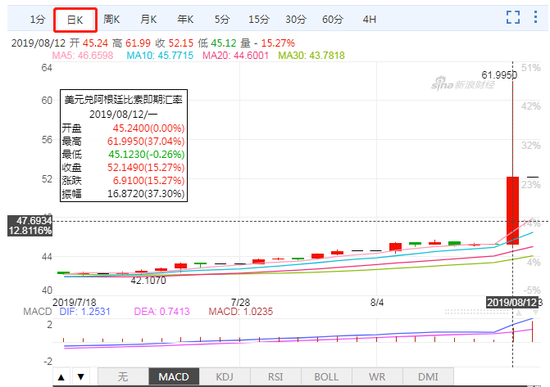The height and width of the screenshot is (387, 550).
Task: Click the 2019/7/18 start date label
Action: click(x=74, y=302)
